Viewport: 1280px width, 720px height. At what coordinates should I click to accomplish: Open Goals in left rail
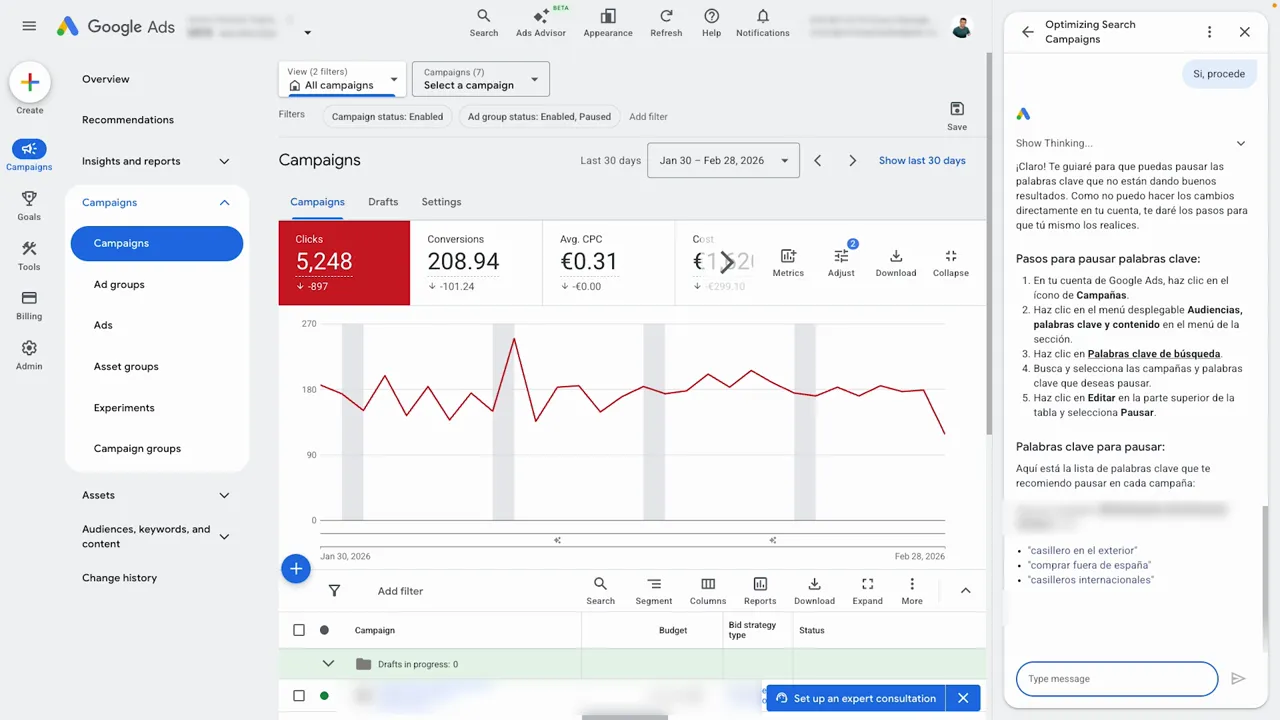click(x=29, y=205)
